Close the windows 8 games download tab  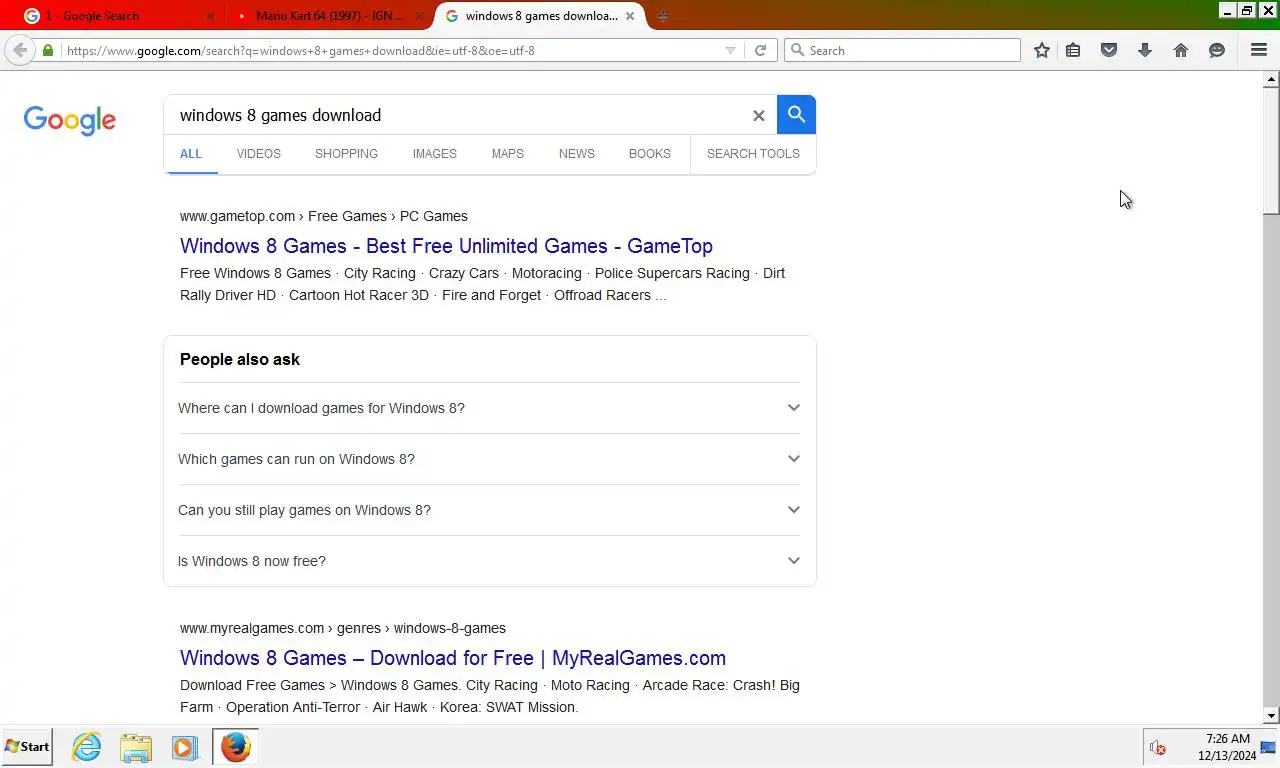[x=631, y=16]
